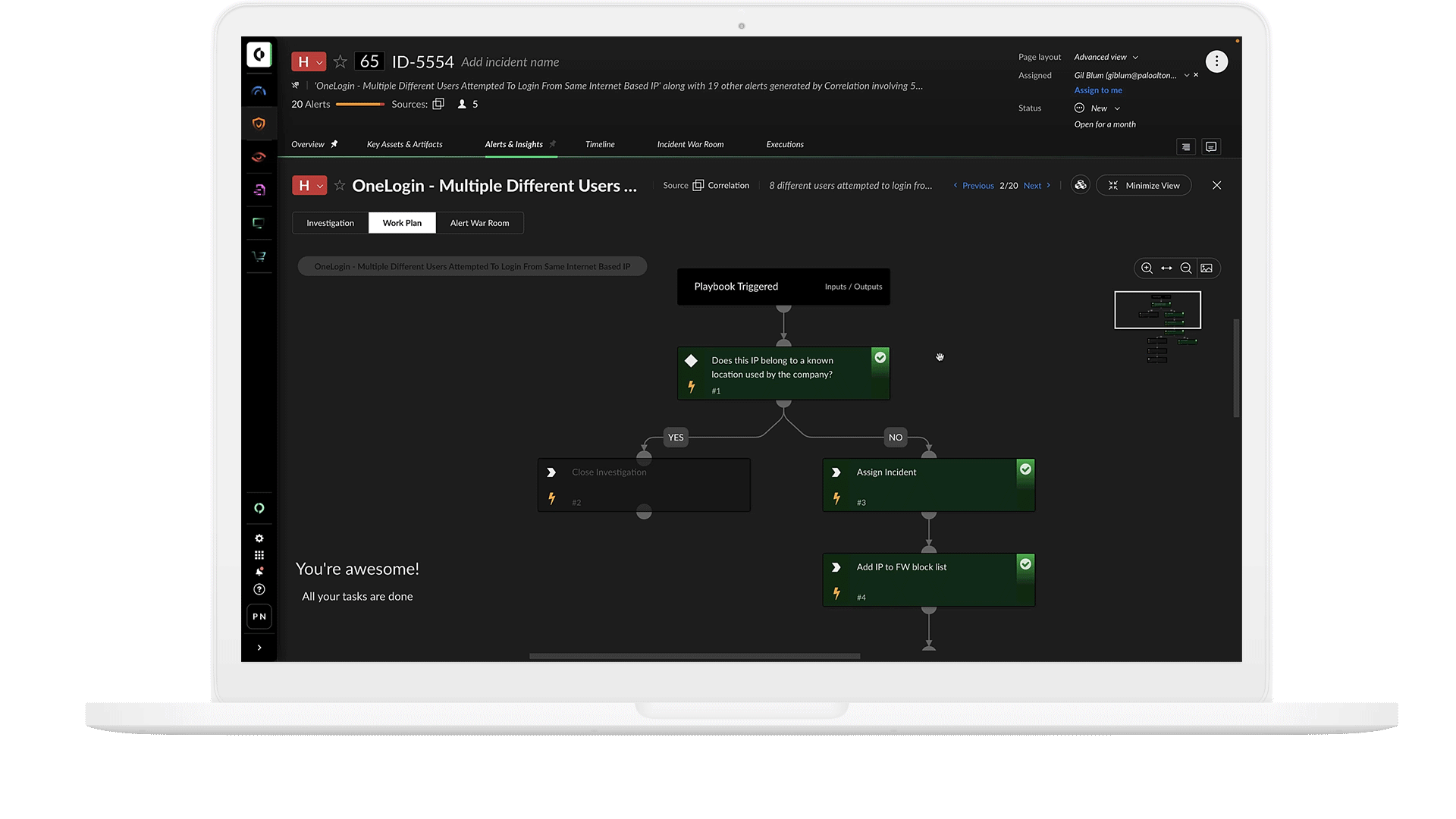Star the ID-5554 incident
This screenshot has width=1456, height=819.
click(x=340, y=61)
